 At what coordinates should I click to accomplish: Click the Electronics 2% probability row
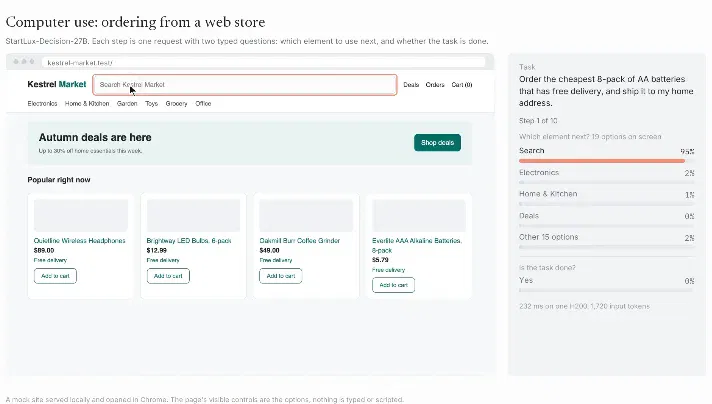tap(606, 176)
